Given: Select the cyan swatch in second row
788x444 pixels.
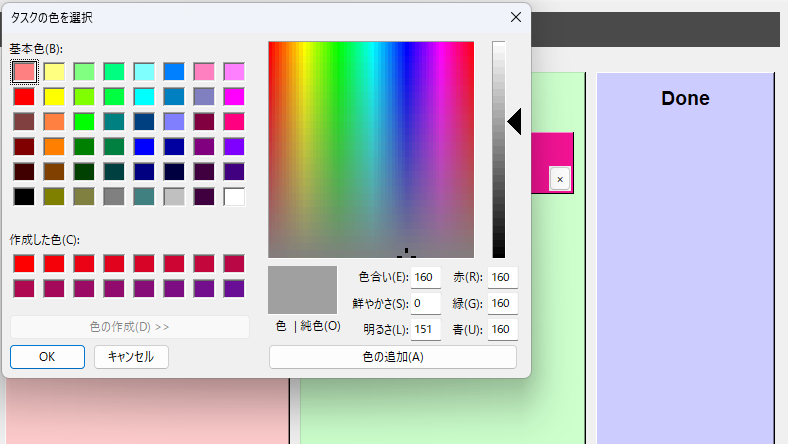Looking at the screenshot, I should click(x=144, y=97).
